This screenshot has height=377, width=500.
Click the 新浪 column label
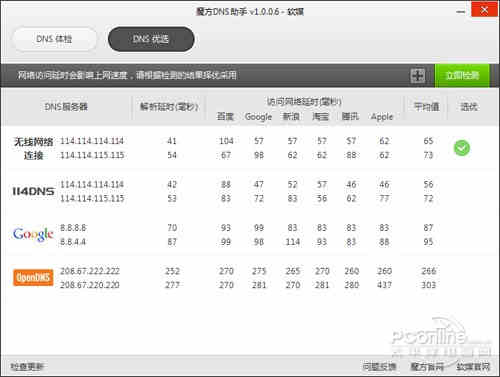tap(291, 117)
